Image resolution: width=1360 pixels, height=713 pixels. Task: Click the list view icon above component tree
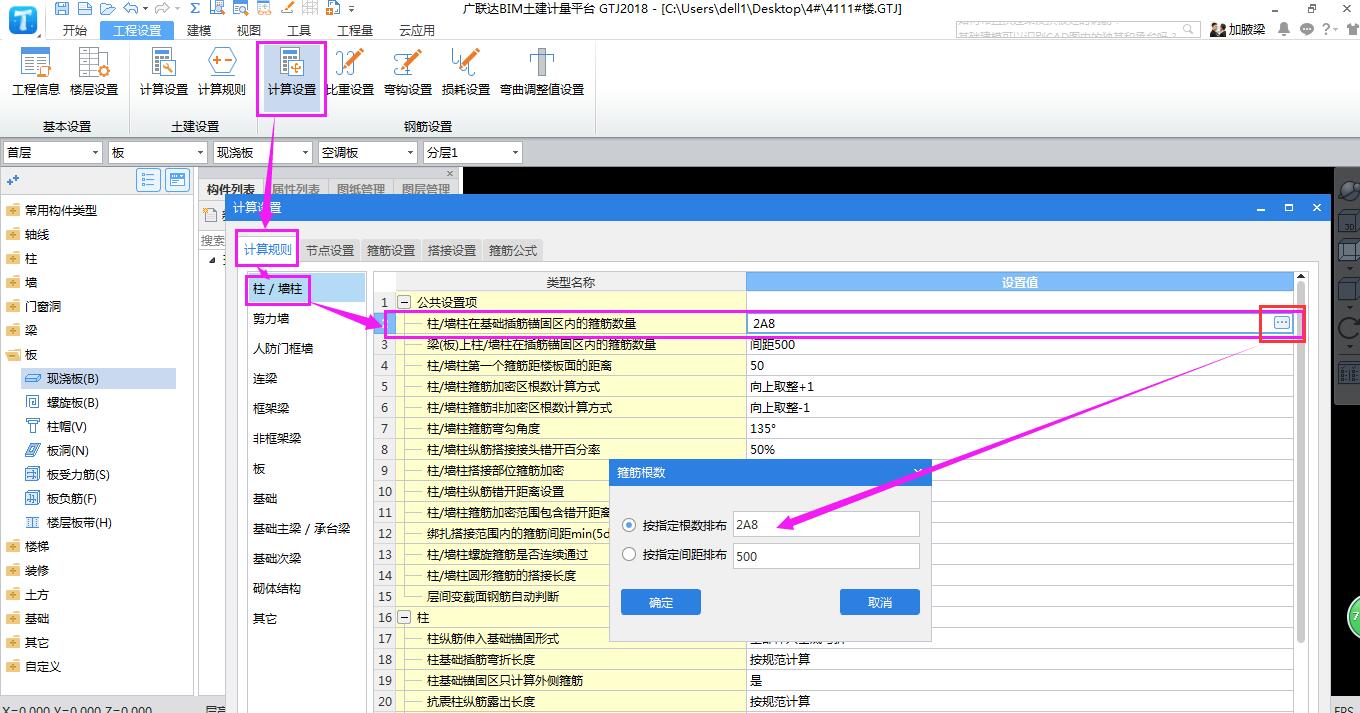pos(149,180)
